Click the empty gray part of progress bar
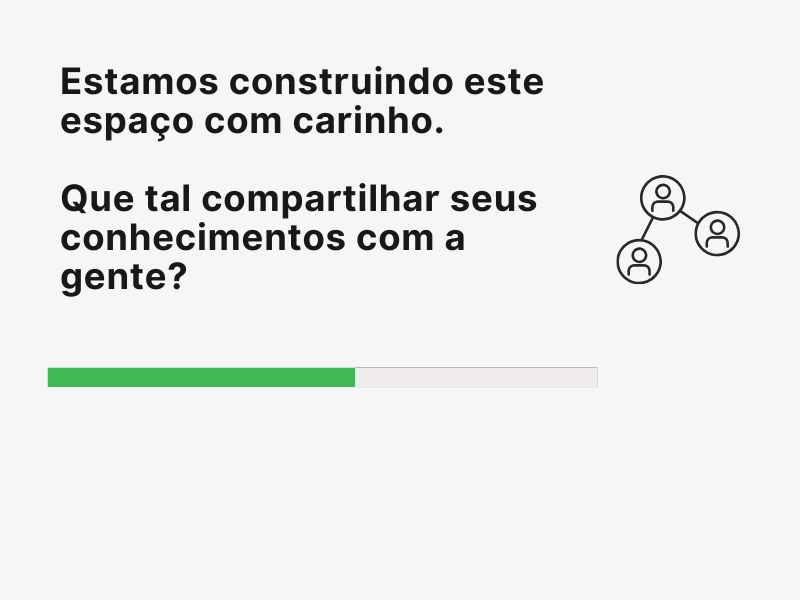800x600 pixels. click(476, 378)
